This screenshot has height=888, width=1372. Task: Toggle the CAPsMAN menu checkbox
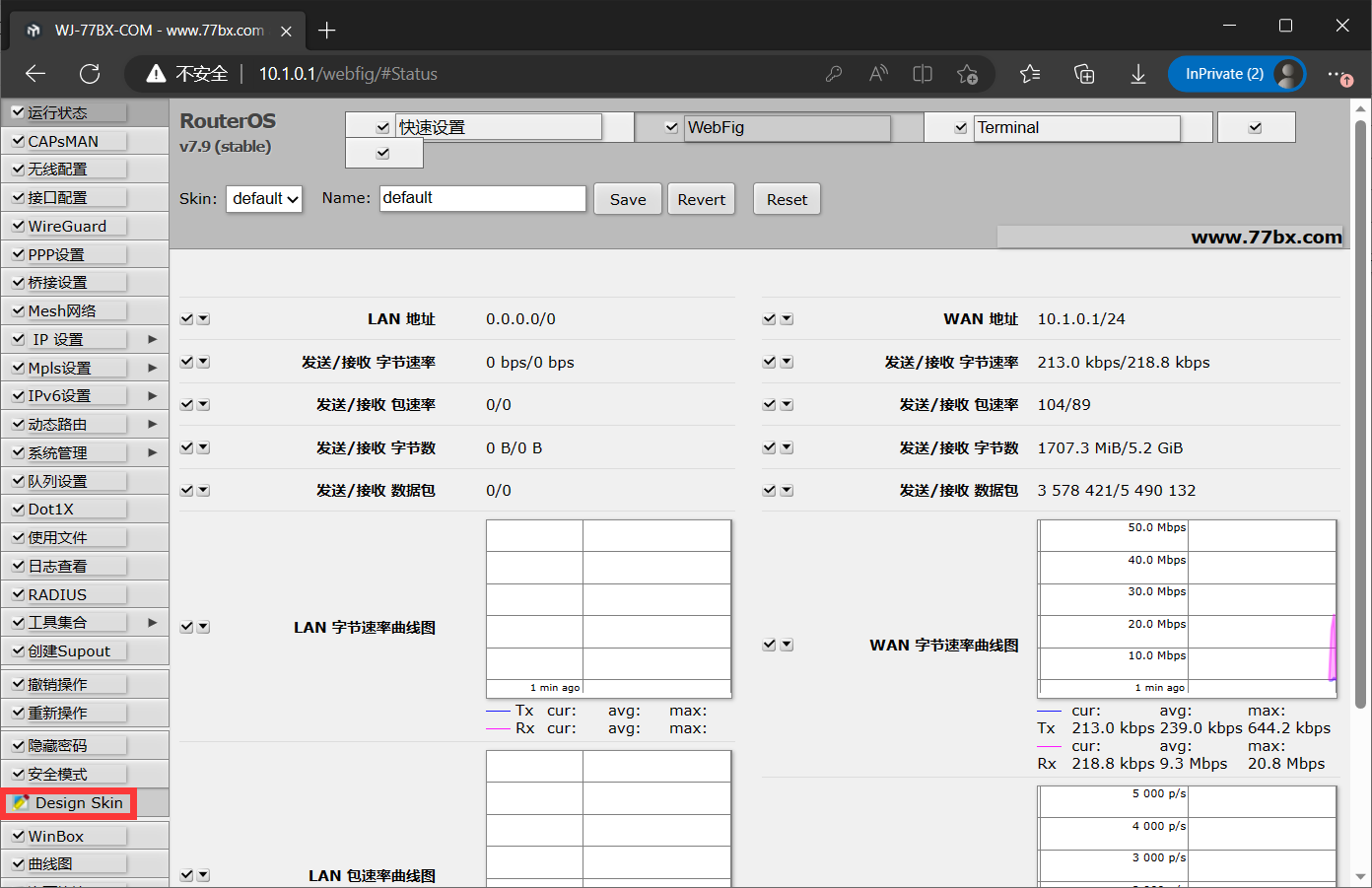click(x=18, y=141)
